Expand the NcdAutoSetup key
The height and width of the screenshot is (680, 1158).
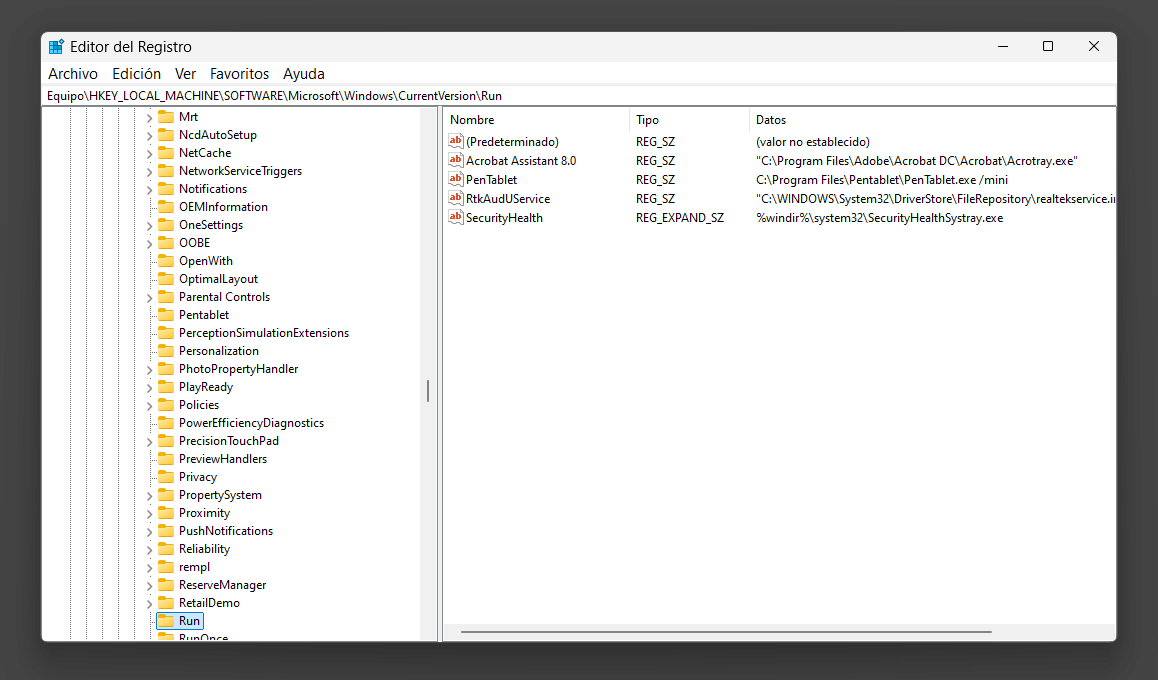click(x=149, y=135)
